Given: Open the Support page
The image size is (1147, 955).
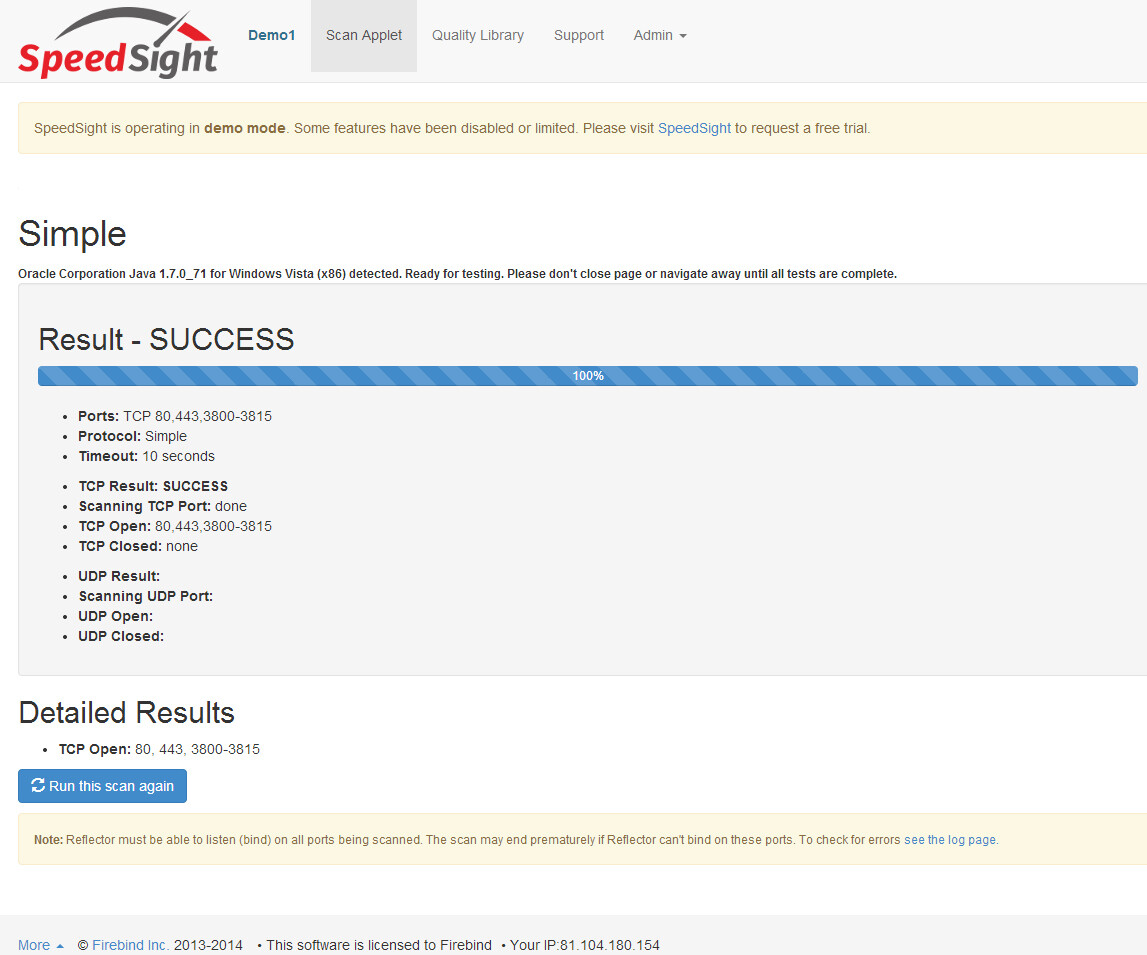Looking at the screenshot, I should [x=578, y=35].
